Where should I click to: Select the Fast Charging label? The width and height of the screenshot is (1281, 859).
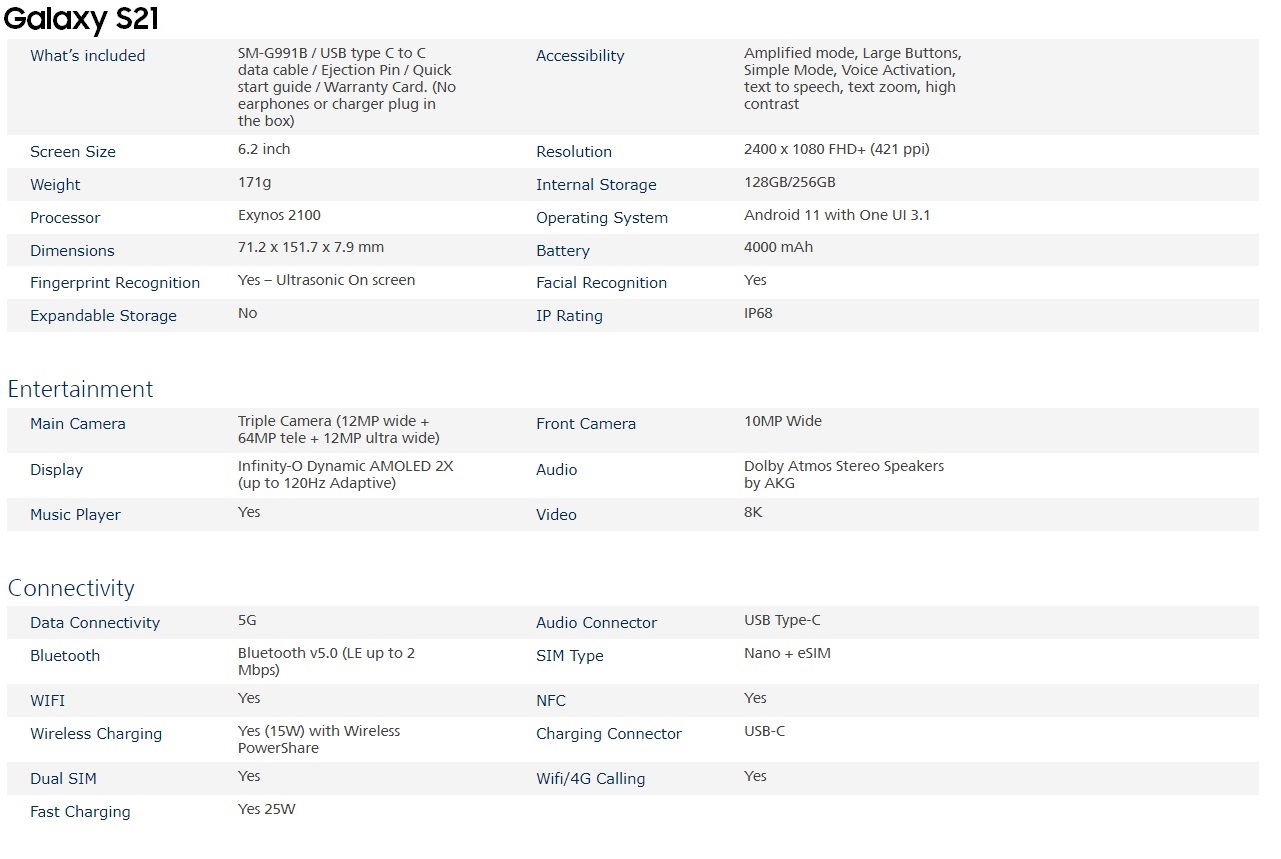(x=80, y=812)
